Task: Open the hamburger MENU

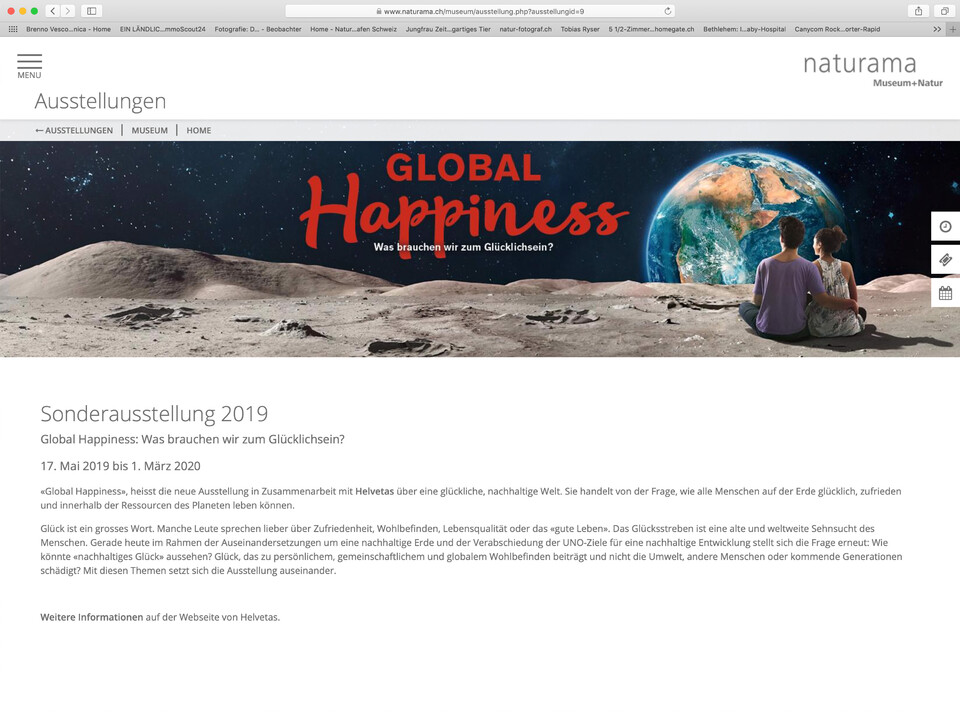Action: pos(29,65)
